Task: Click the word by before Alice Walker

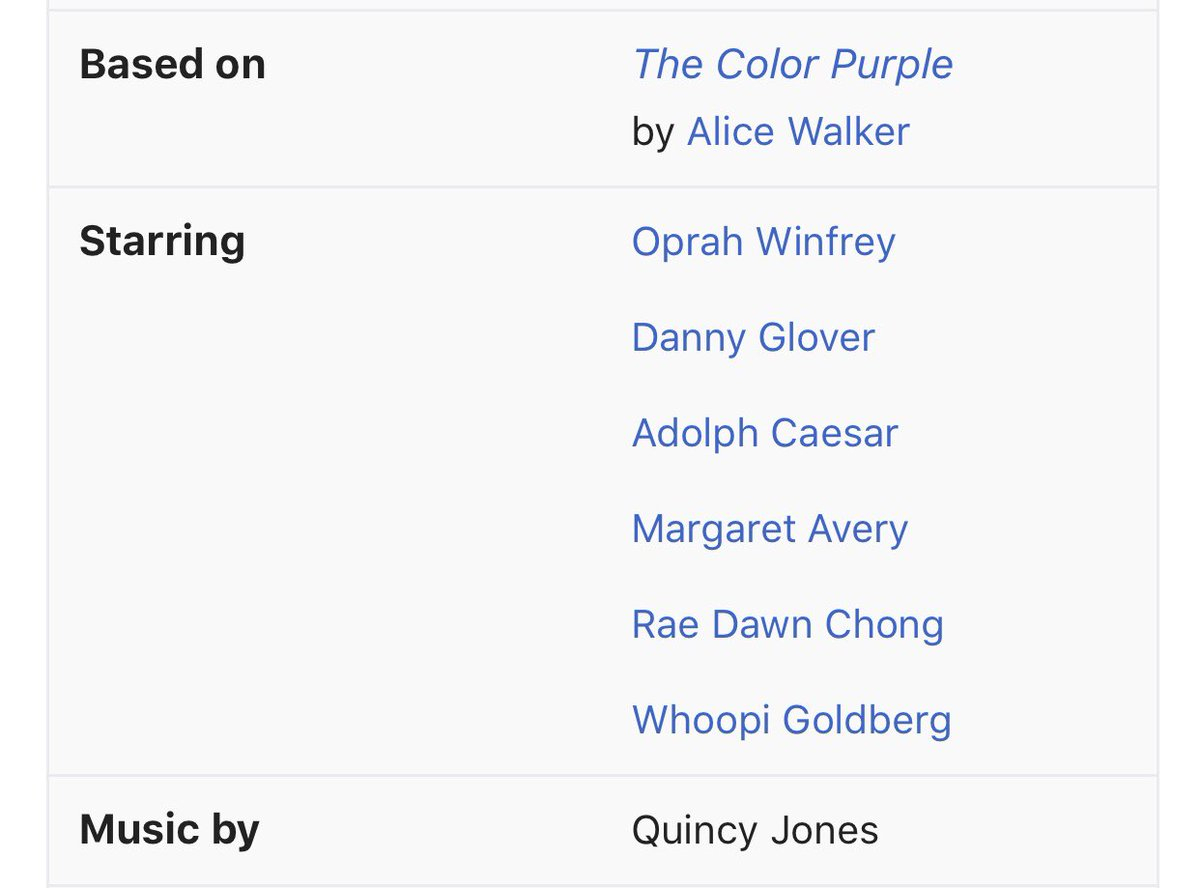Action: point(653,133)
